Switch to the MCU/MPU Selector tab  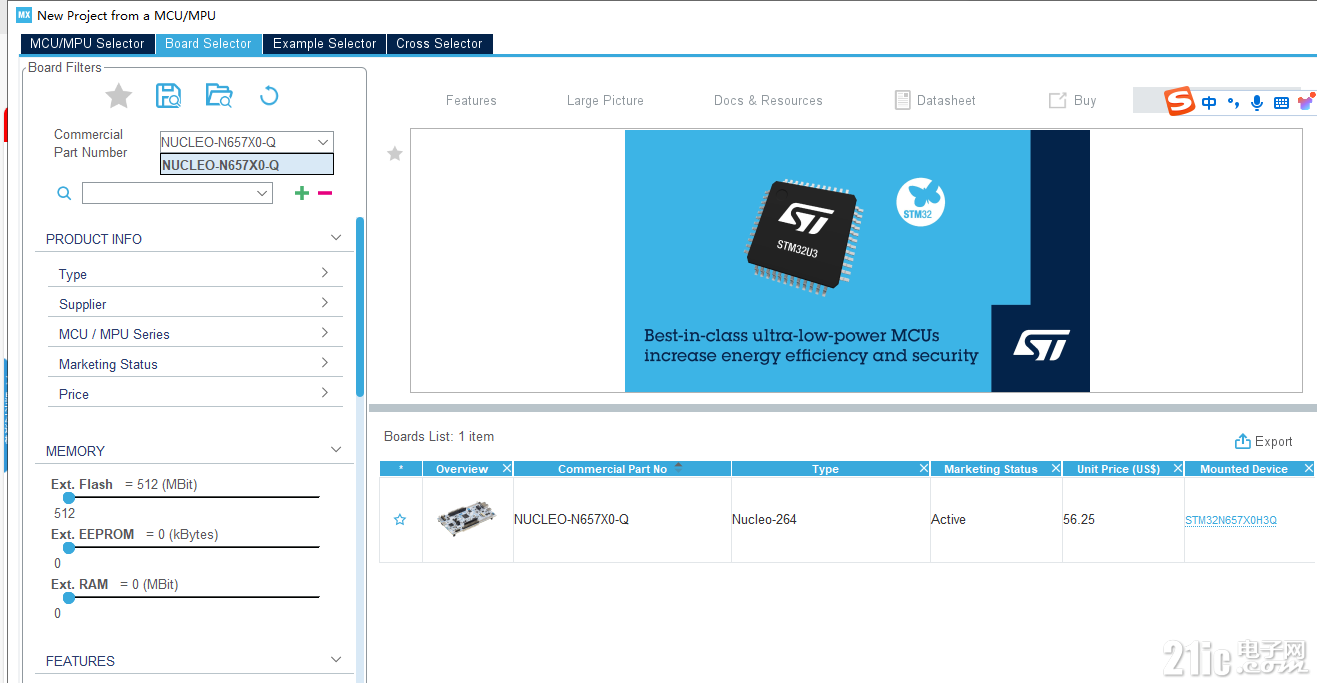coord(87,44)
